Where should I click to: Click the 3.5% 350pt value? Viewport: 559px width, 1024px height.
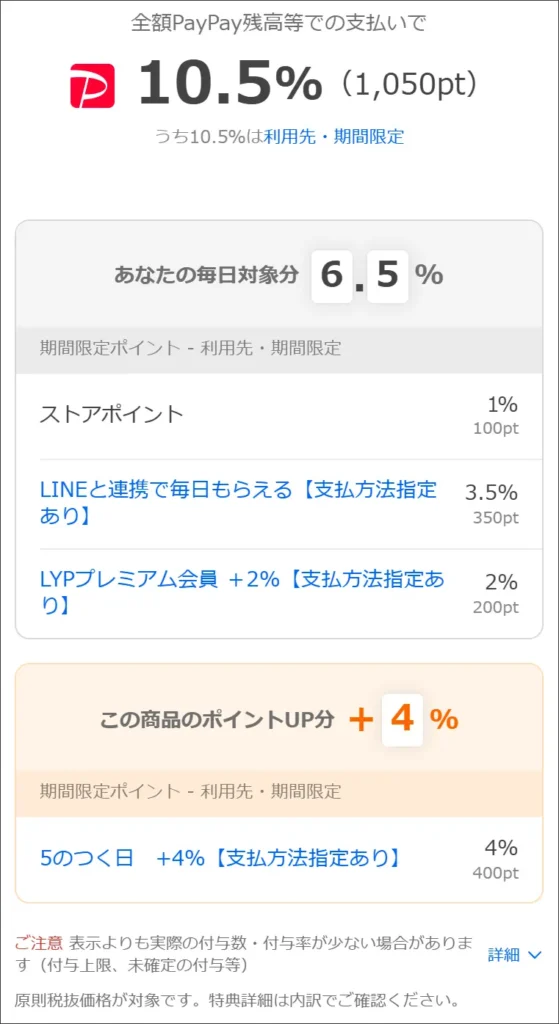click(492, 504)
